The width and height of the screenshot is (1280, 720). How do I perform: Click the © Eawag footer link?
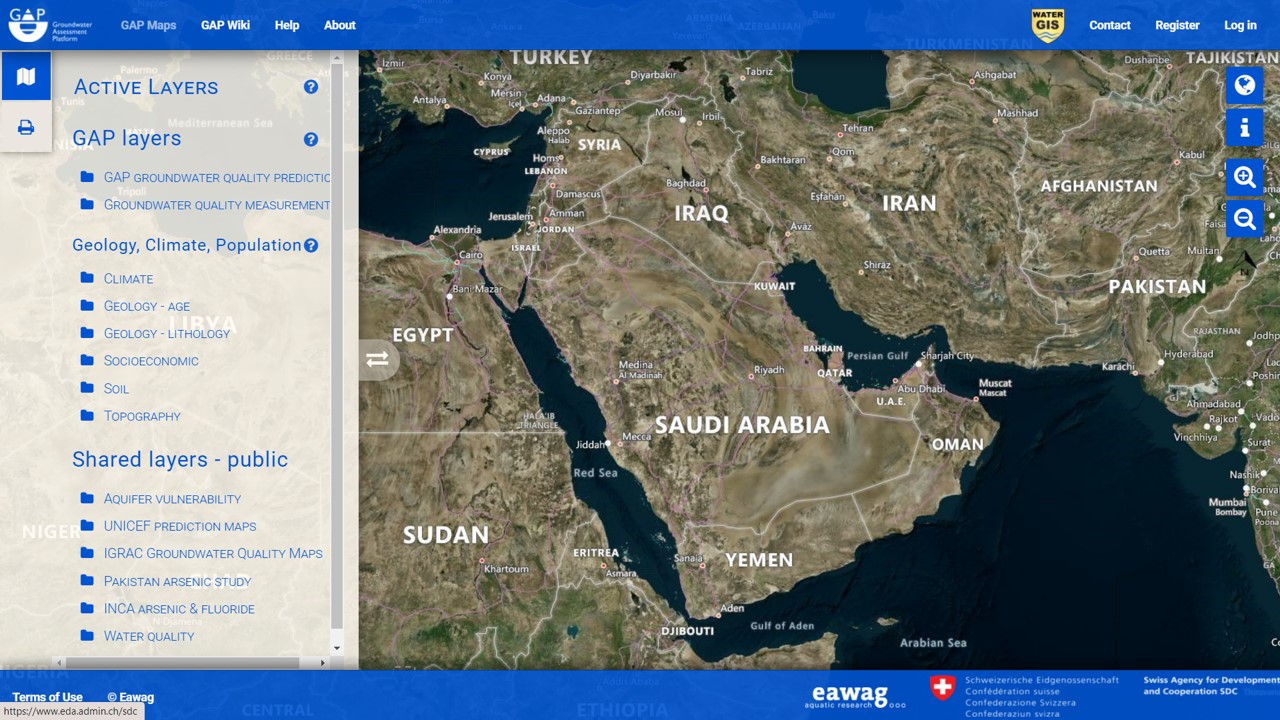(x=131, y=697)
